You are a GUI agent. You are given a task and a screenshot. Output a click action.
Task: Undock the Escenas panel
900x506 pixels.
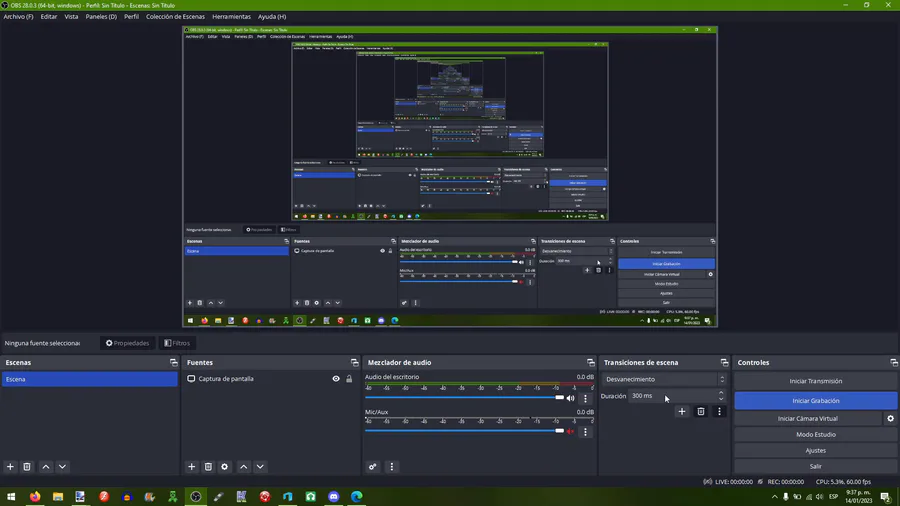coord(174,363)
